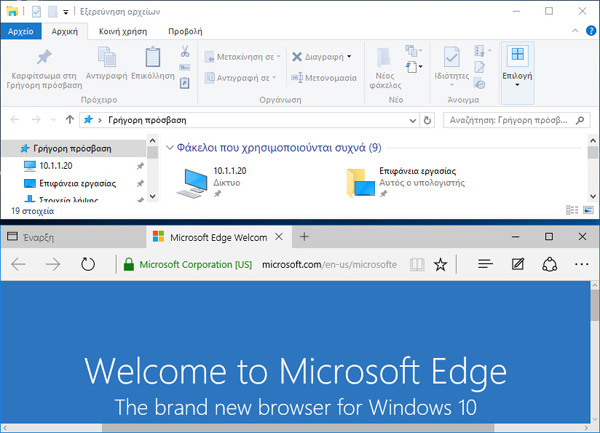Click the Quick Access Toolbar properties icon
The width and height of the screenshot is (600, 433).
(x=36, y=12)
